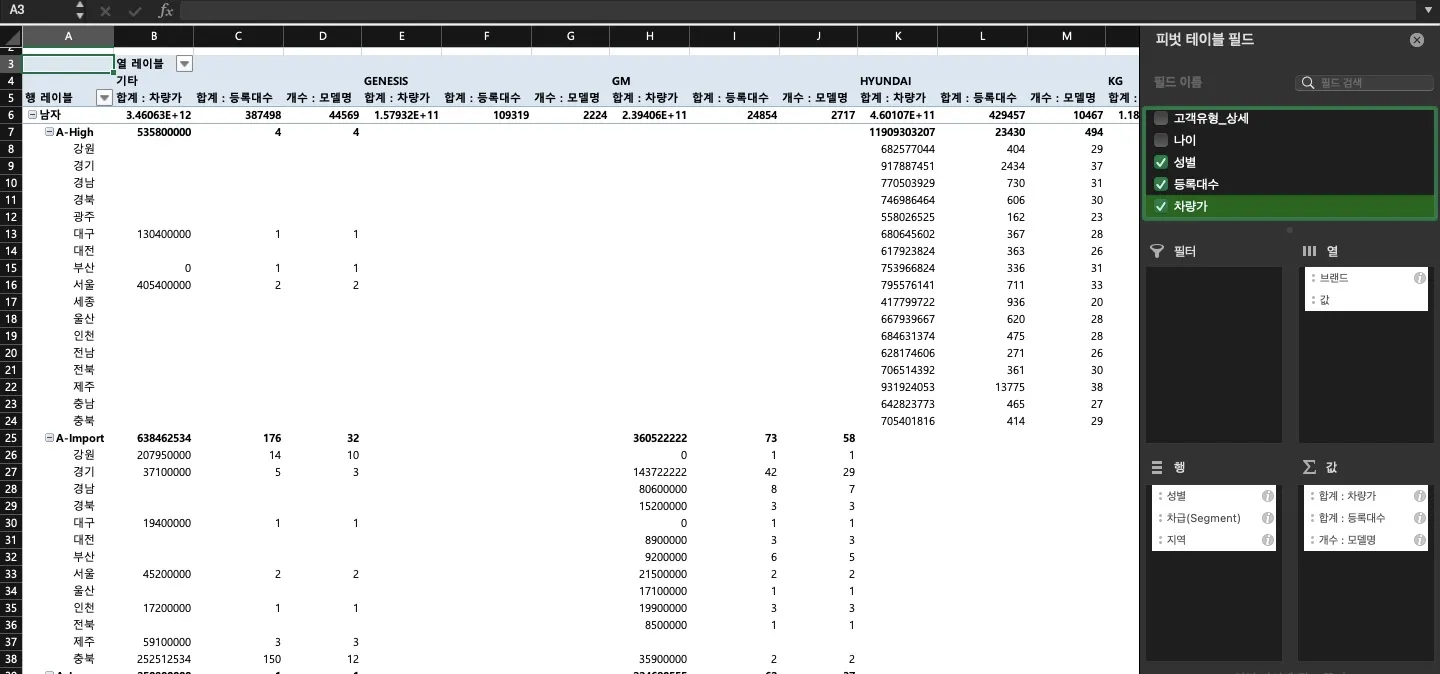Click the cancel entry X icon

pos(106,11)
